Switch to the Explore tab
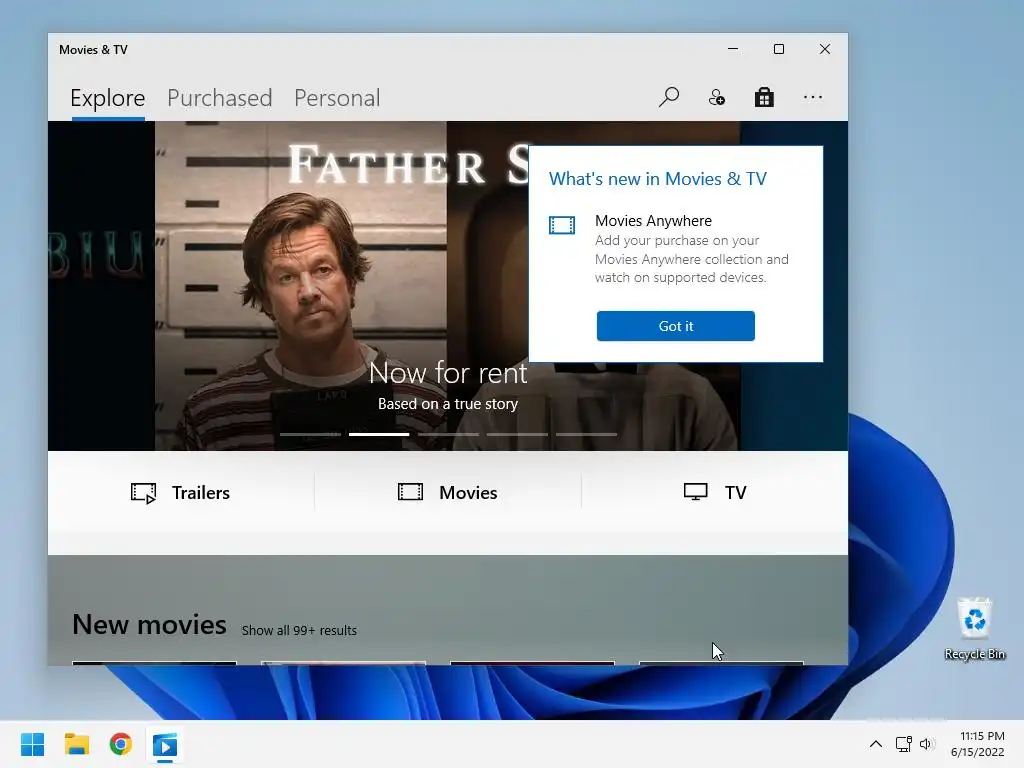1024x768 pixels. [x=108, y=98]
